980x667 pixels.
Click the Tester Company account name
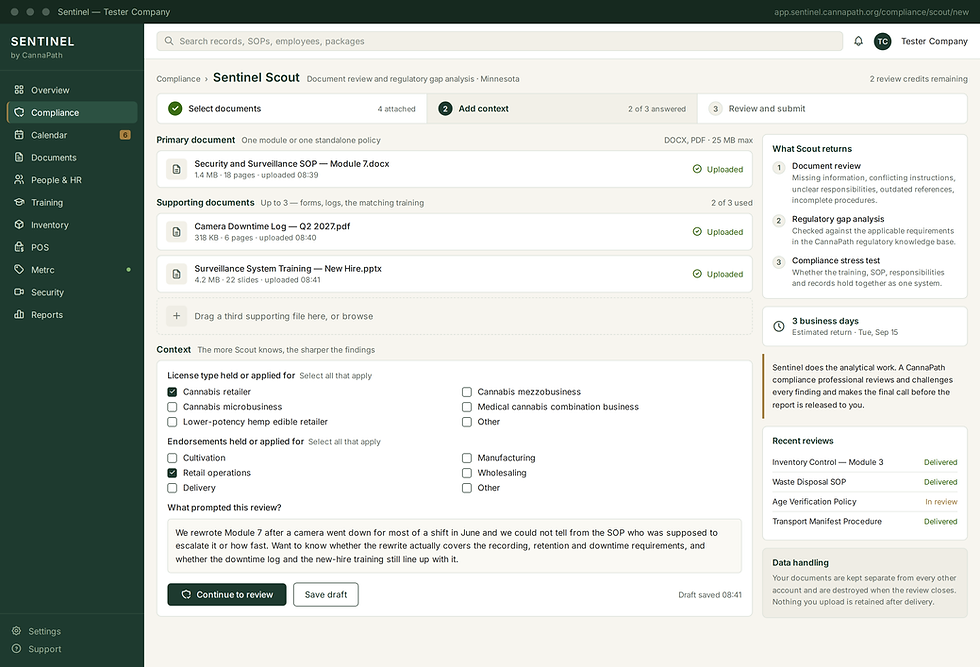pyautogui.click(x=934, y=41)
